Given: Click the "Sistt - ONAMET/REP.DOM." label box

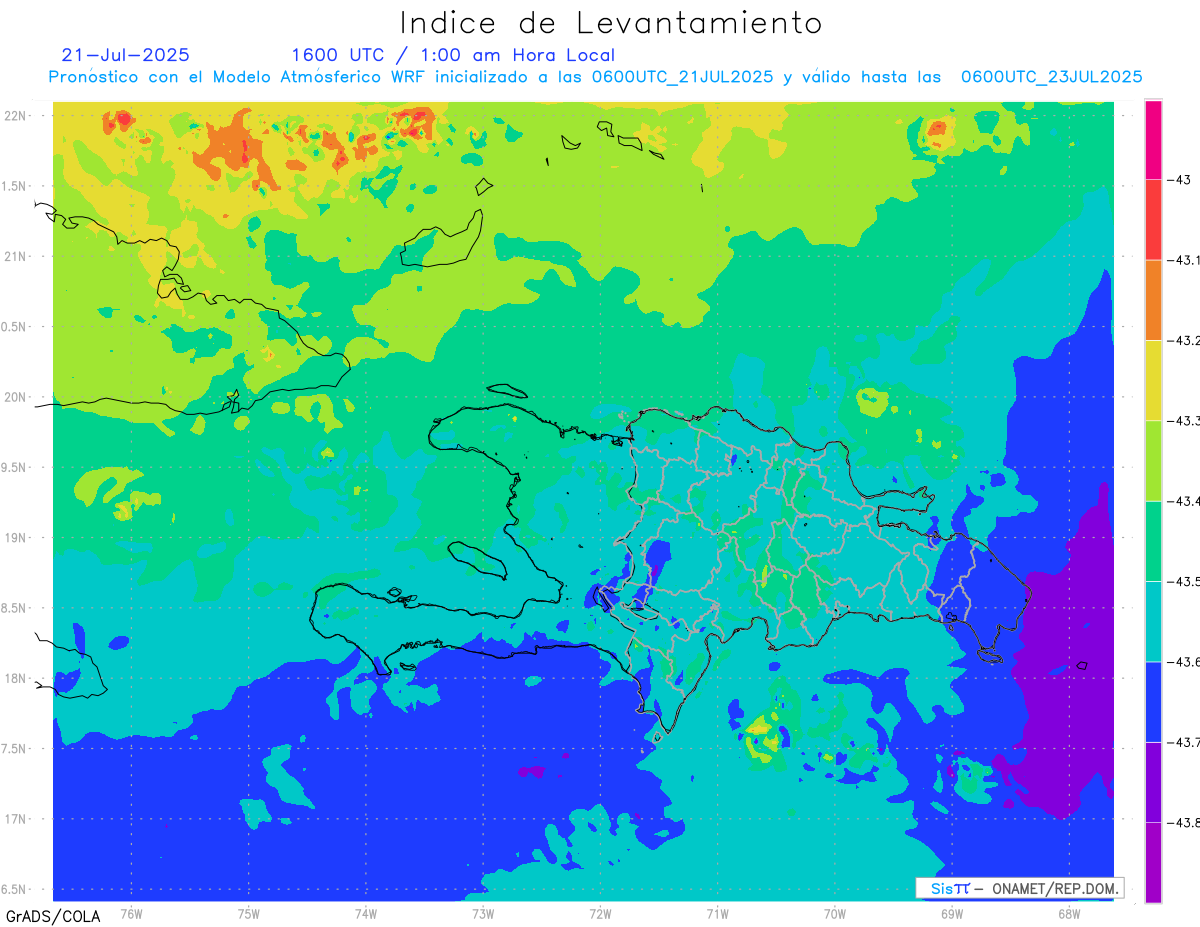Looking at the screenshot, I should tap(1020, 888).
